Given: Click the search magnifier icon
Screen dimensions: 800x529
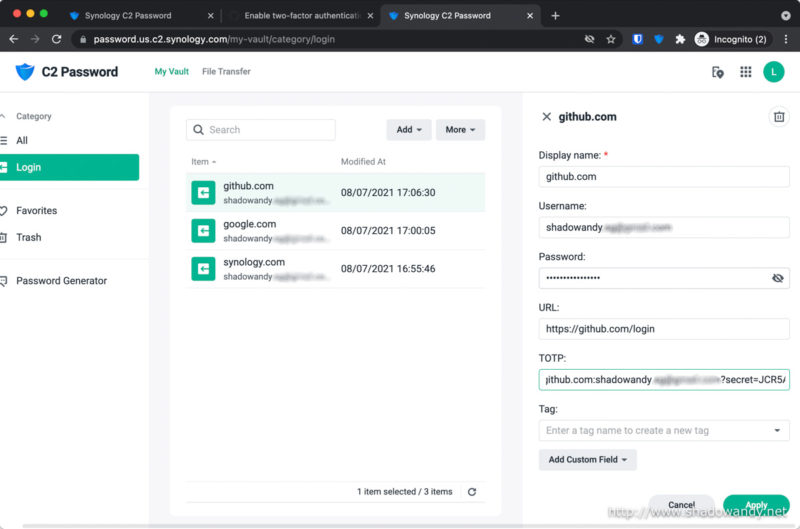Looking at the screenshot, I should 198,130.
